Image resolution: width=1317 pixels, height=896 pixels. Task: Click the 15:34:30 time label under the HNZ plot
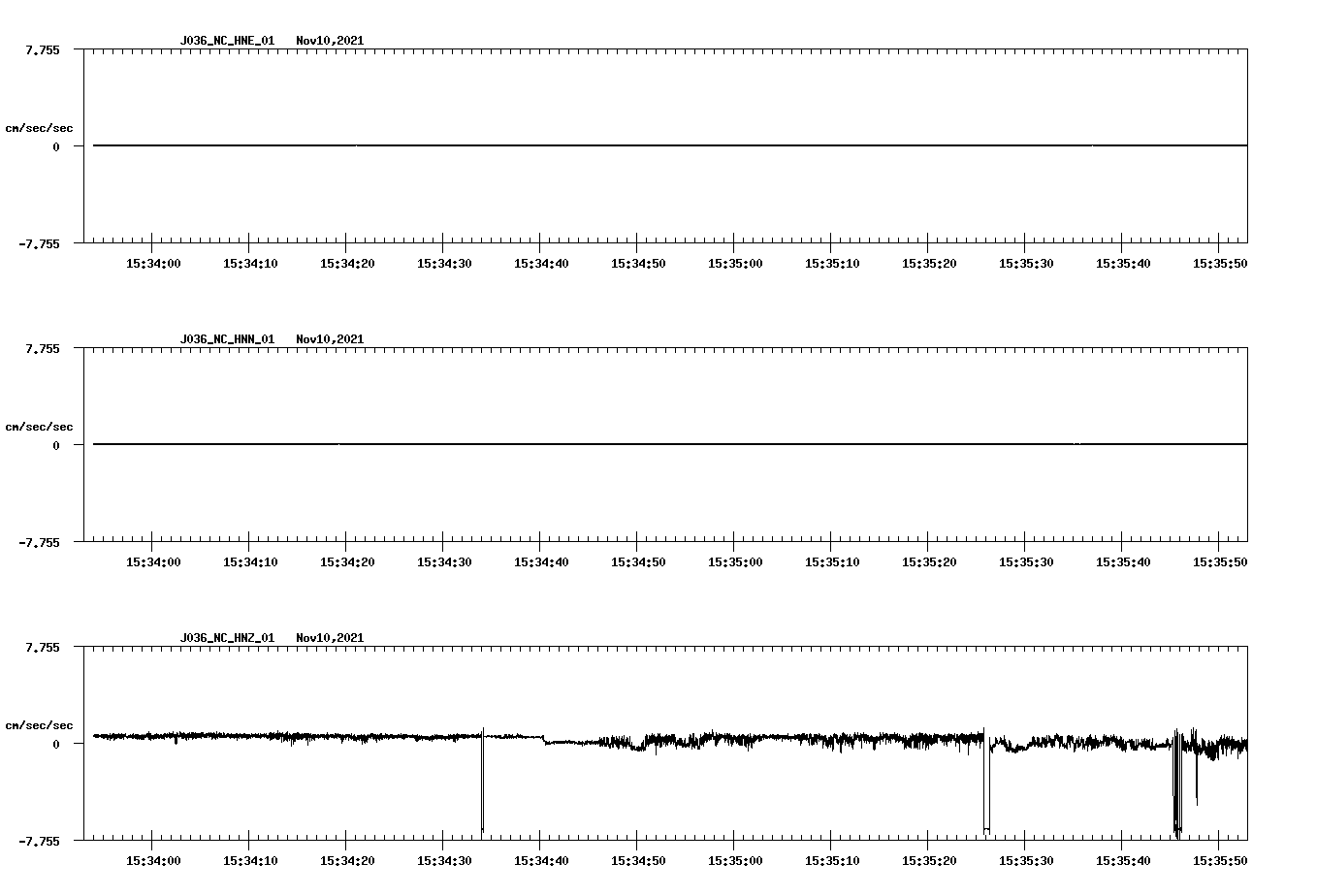pyautogui.click(x=444, y=860)
